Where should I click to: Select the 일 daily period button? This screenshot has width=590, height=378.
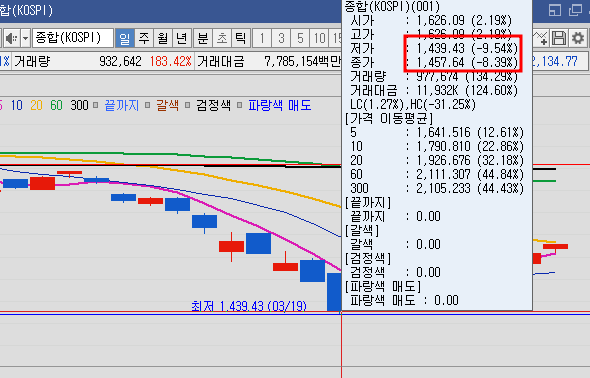125,38
